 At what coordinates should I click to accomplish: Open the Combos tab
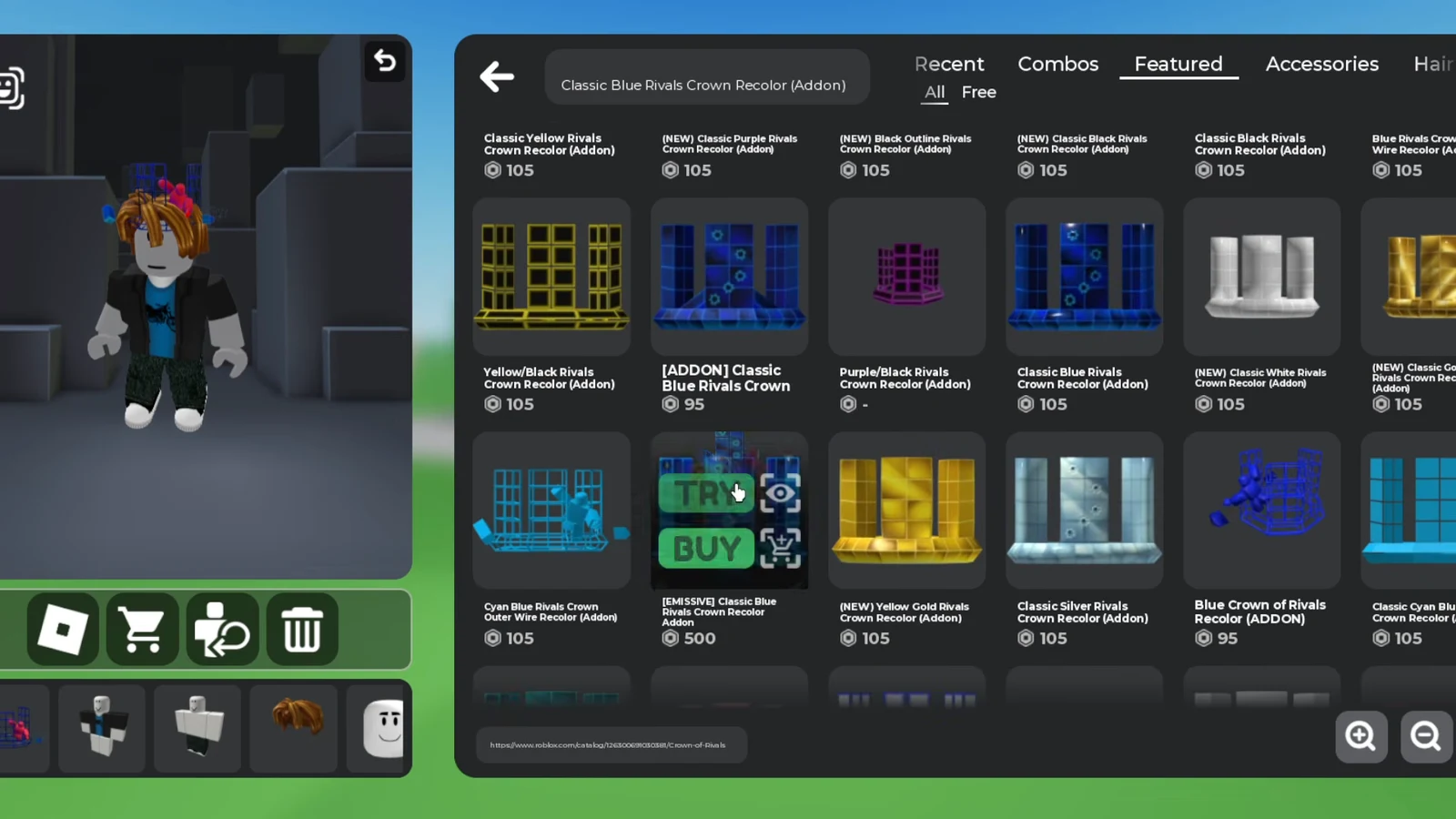pos(1058,64)
